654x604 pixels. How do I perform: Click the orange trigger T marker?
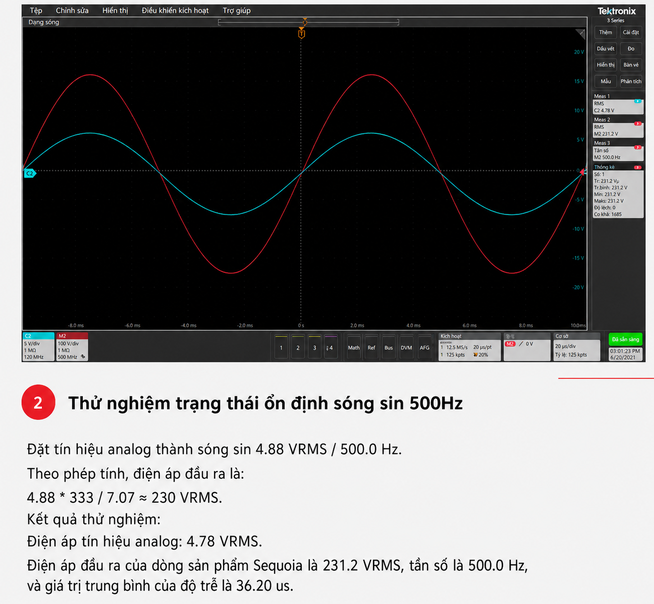coord(302,34)
